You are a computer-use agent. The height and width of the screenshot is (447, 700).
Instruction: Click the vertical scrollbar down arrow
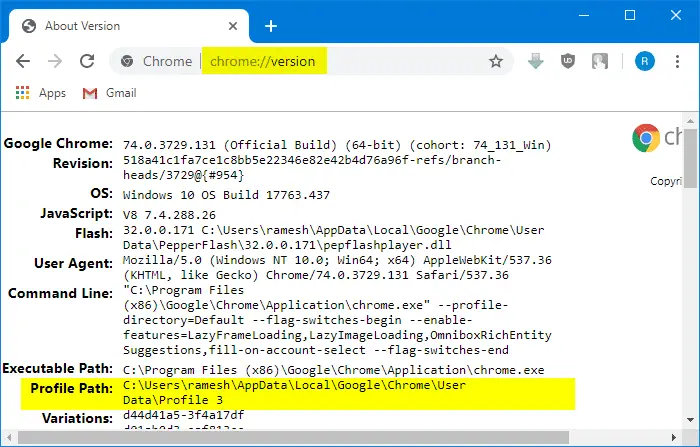pyautogui.click(x=690, y=420)
